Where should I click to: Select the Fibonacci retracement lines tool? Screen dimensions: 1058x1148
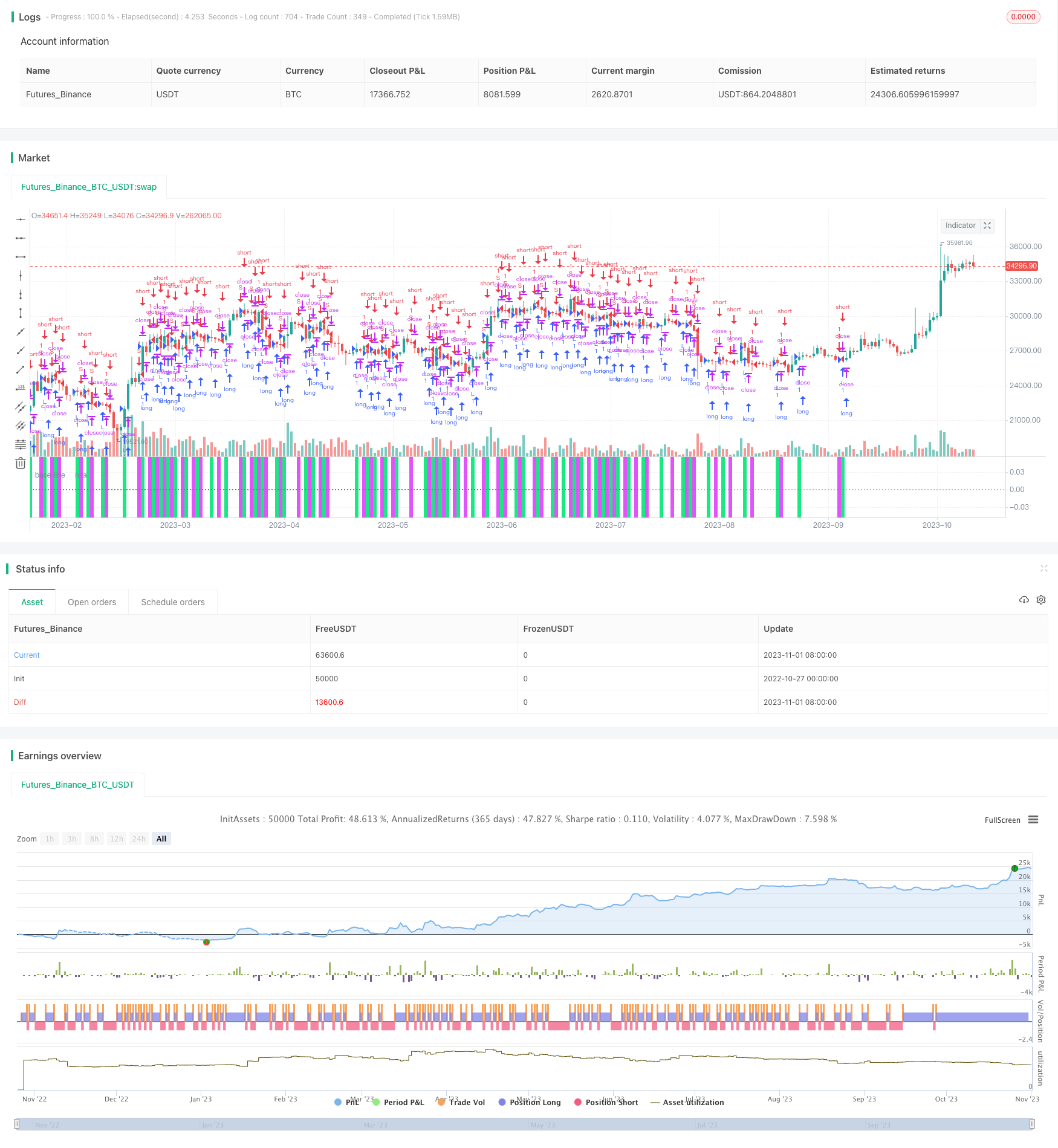point(21,444)
